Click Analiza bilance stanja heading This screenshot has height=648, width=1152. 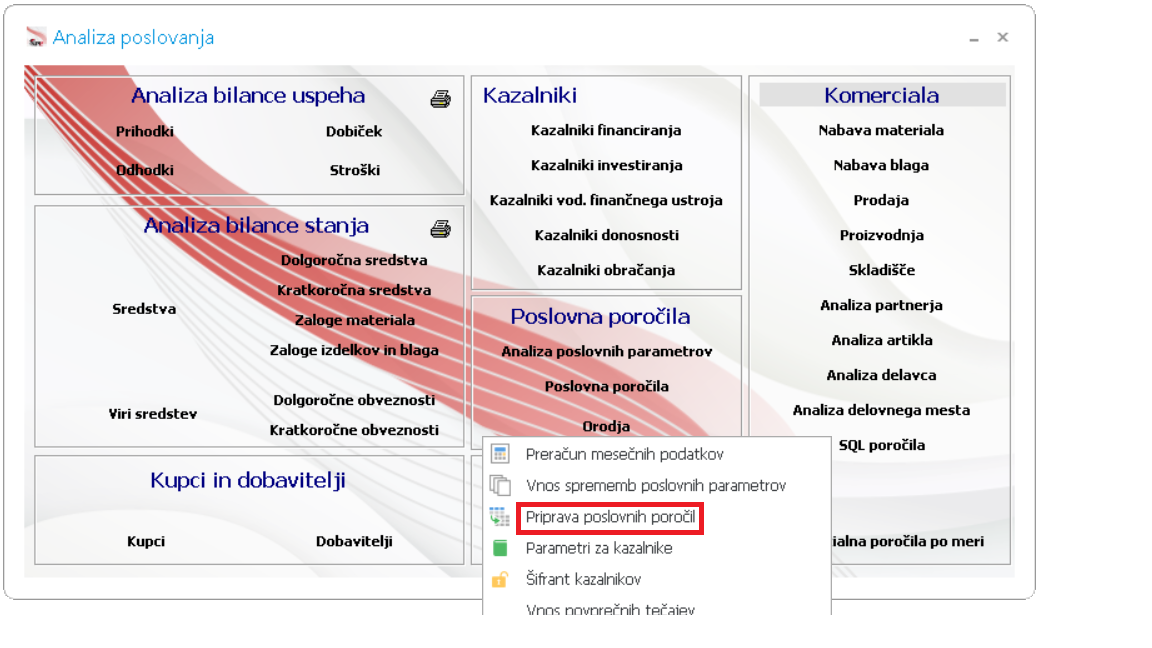(x=256, y=225)
